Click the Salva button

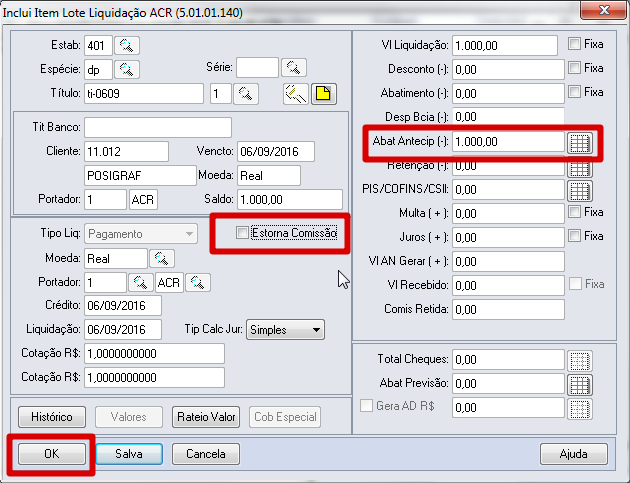click(129, 454)
